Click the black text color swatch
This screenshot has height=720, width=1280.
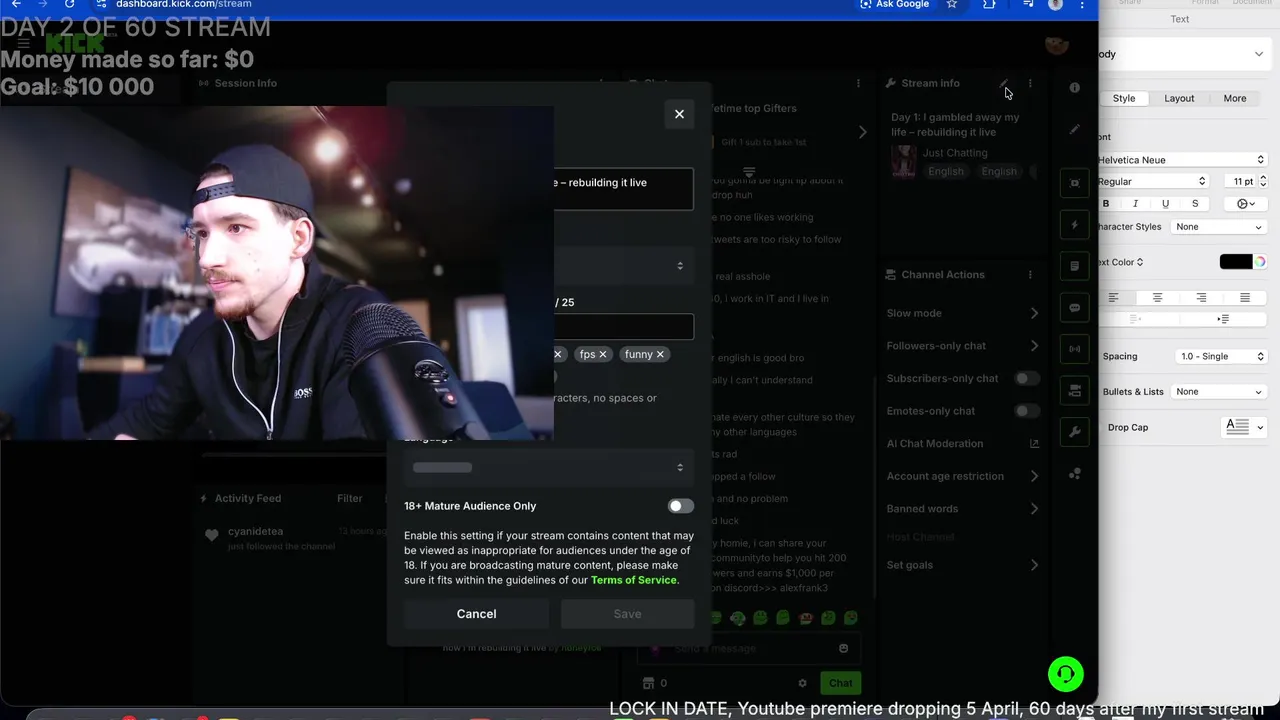(x=1235, y=262)
